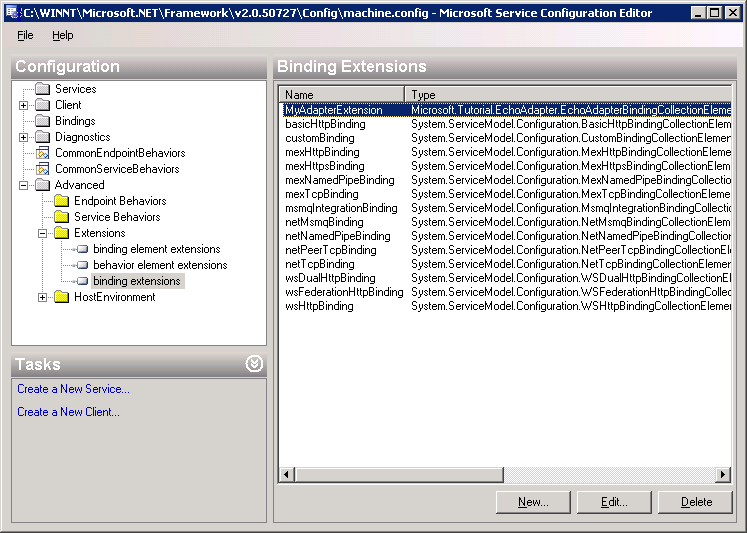Viewport: 747px width, 533px height.
Task: Select the wsDualHttpBinding row
Action: [x=505, y=278]
